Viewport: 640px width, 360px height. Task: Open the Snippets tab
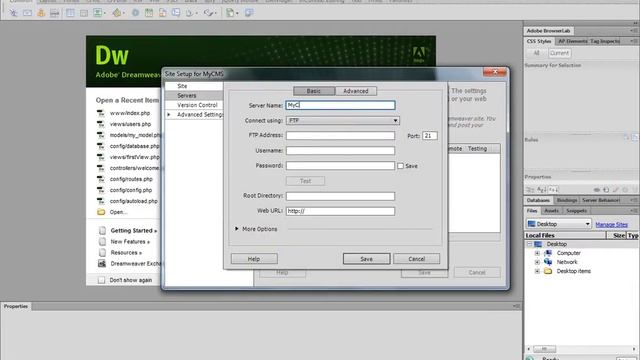(576, 211)
